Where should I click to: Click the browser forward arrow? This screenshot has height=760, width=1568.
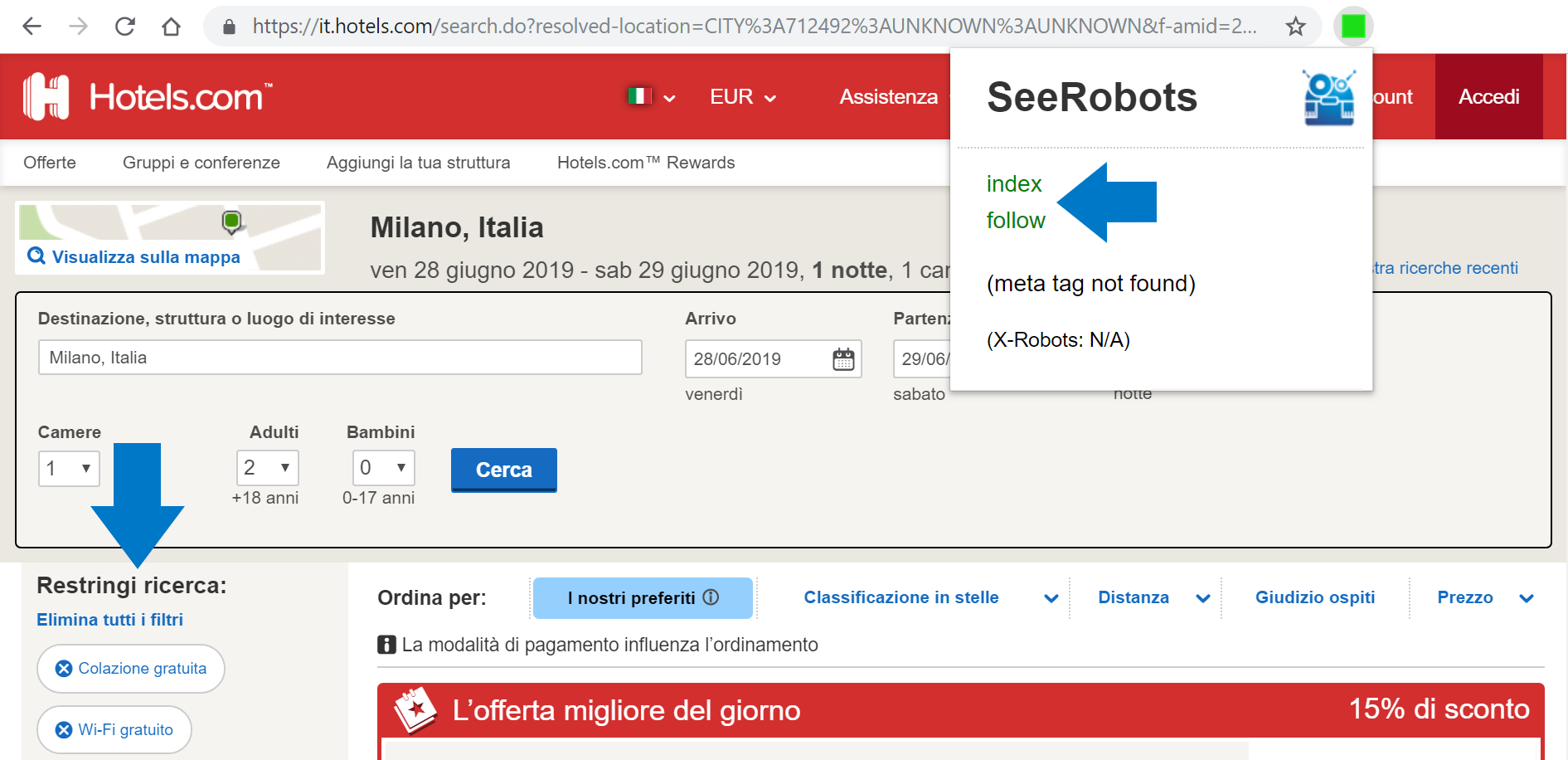coord(79,27)
